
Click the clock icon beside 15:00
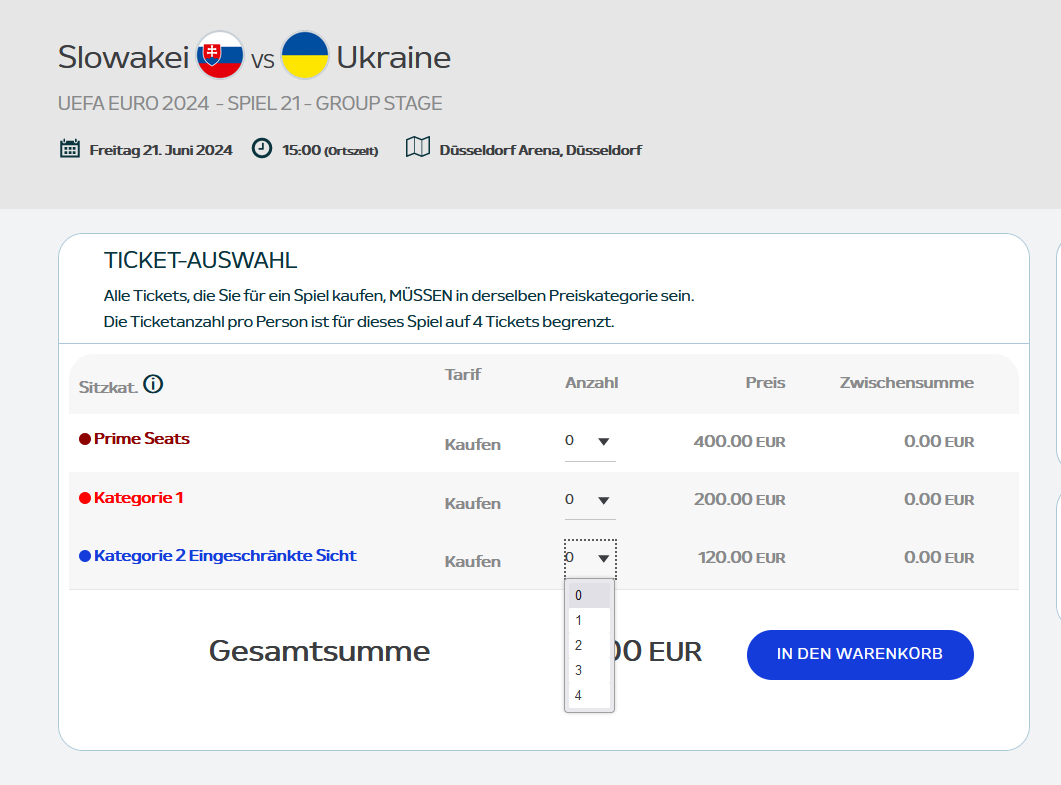click(x=262, y=148)
